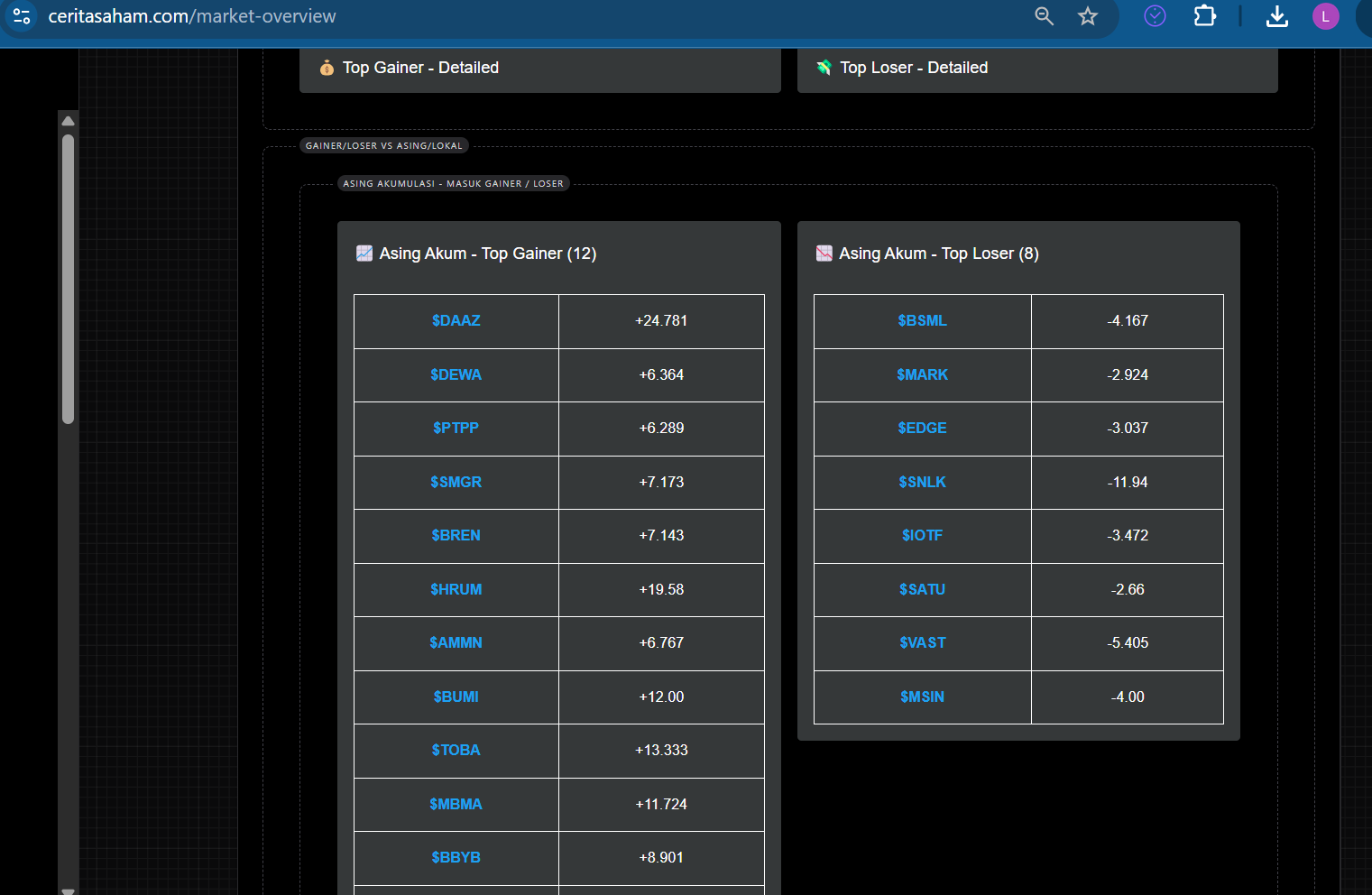Click the chart icon beside Asing Akum Top Loser
The width and height of the screenshot is (1372, 895).
[x=824, y=254]
